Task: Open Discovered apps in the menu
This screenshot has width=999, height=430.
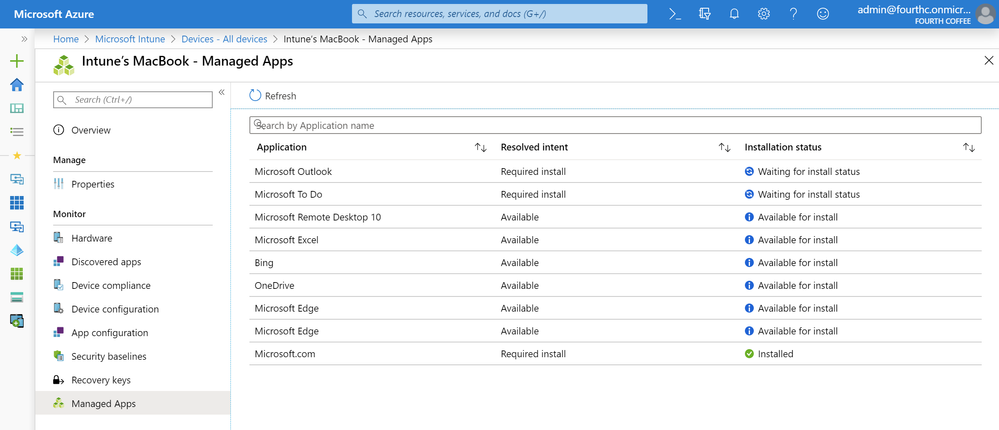Action: coord(133,262)
